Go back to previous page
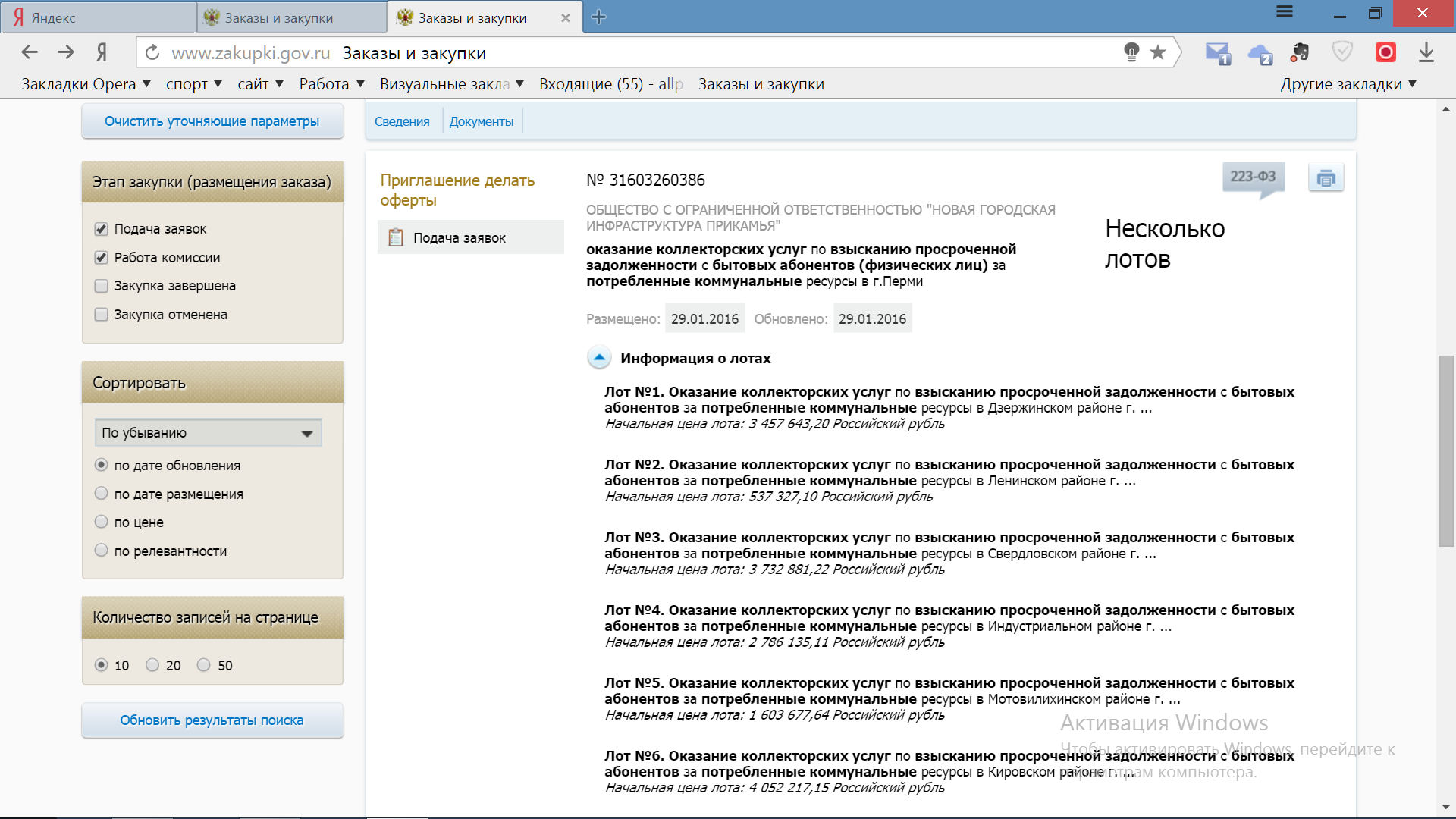Screen dimensions: 1456x819 (x=30, y=52)
